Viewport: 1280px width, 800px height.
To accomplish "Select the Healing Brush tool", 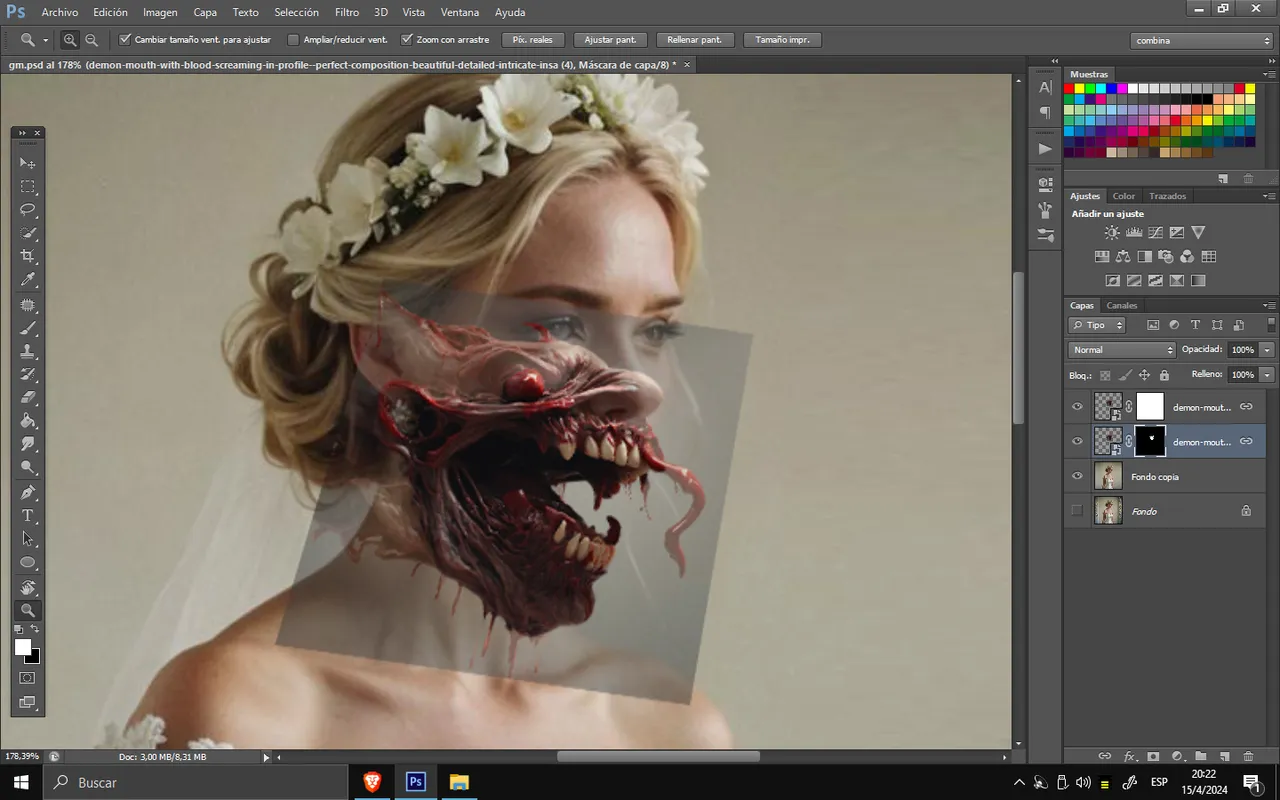I will pyautogui.click(x=28, y=305).
